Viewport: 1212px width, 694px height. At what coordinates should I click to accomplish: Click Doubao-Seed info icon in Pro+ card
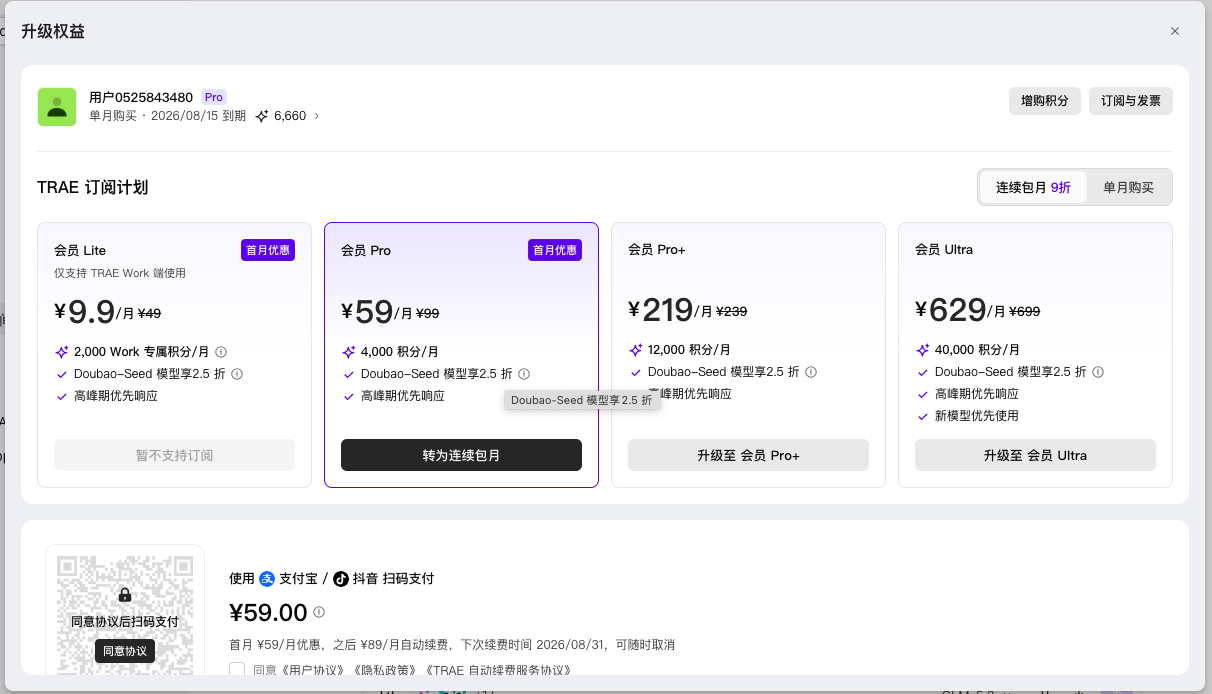point(811,372)
